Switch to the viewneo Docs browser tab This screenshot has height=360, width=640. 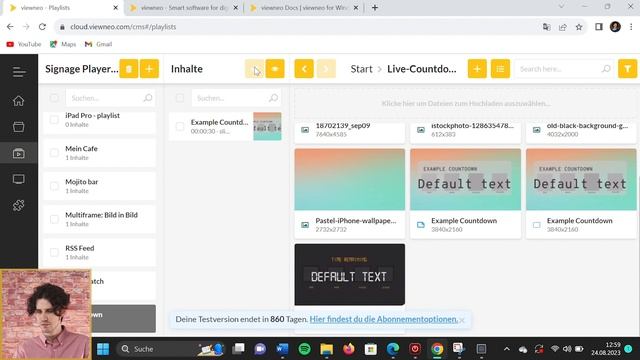(304, 8)
